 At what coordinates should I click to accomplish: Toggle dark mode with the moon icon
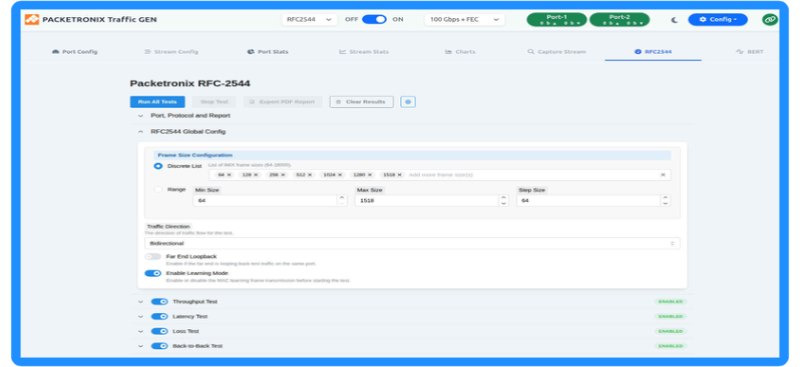coord(674,20)
